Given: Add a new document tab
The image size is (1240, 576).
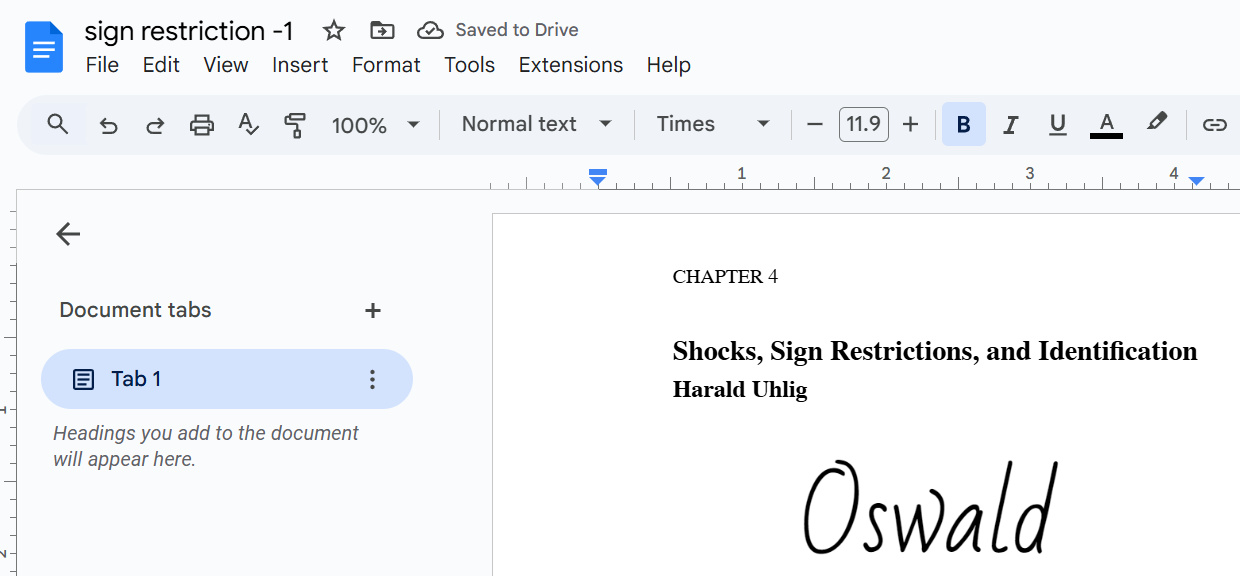Looking at the screenshot, I should [372, 310].
